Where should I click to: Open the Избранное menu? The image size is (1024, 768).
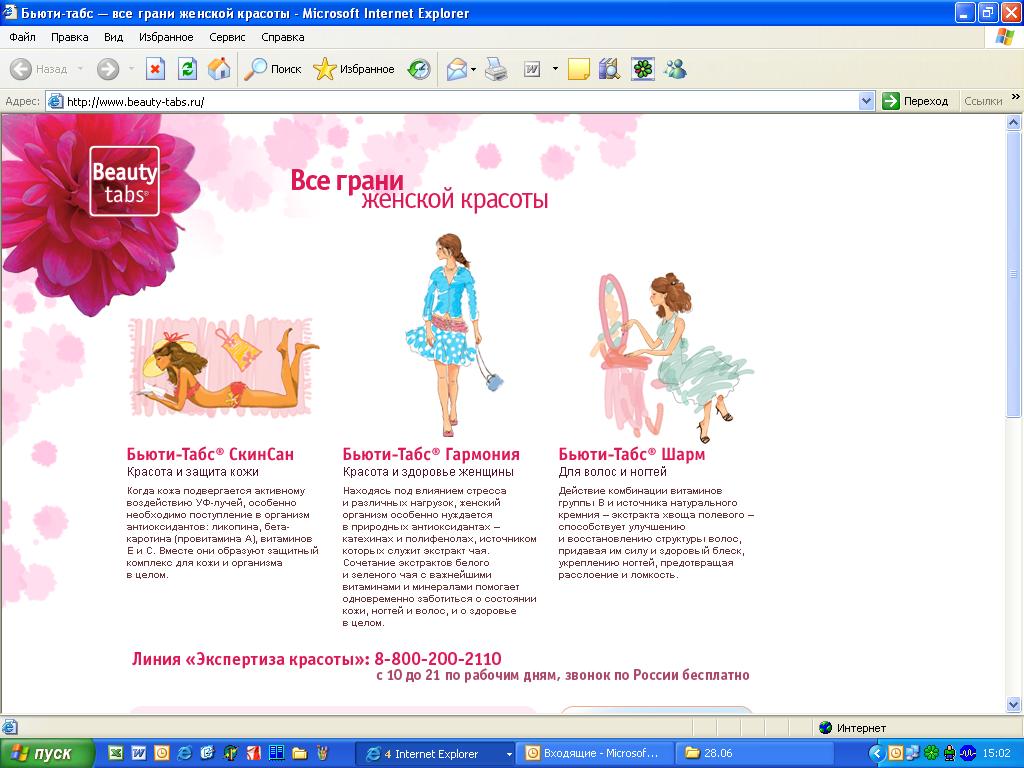[x=166, y=37]
